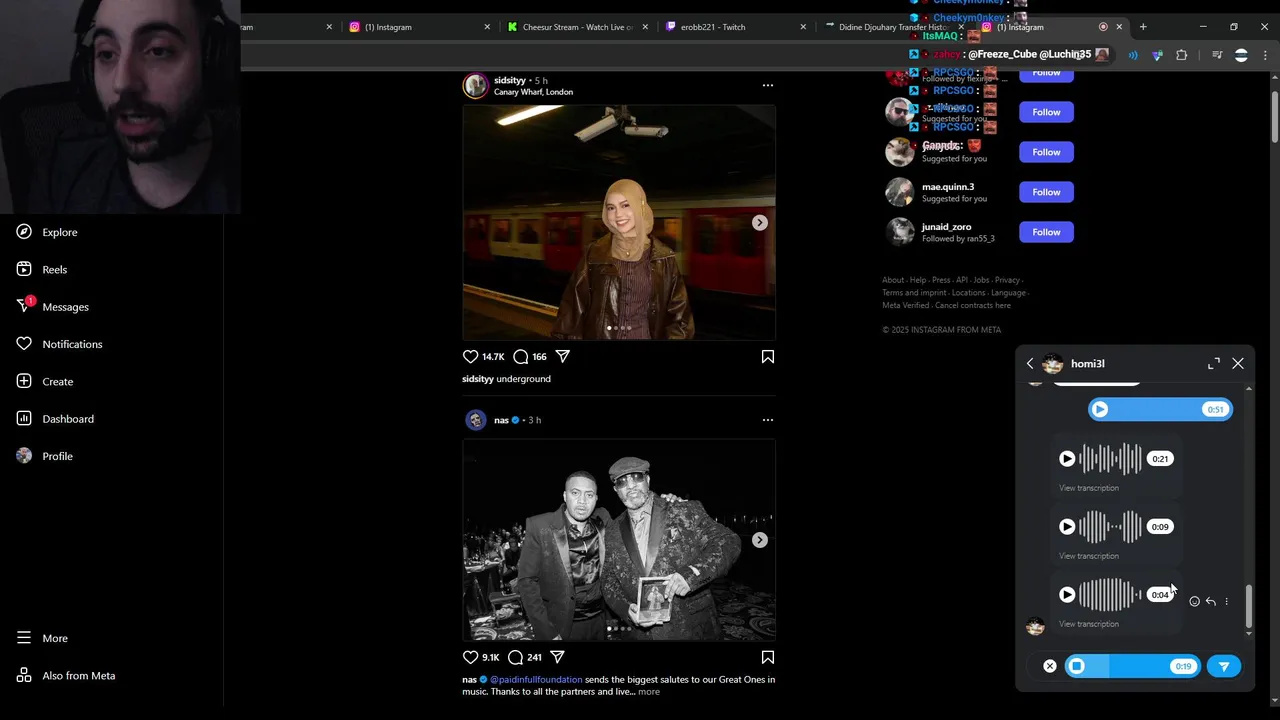The height and width of the screenshot is (720, 1280).
Task: View transcription of 0:09 voice message
Action: [x=1089, y=556]
